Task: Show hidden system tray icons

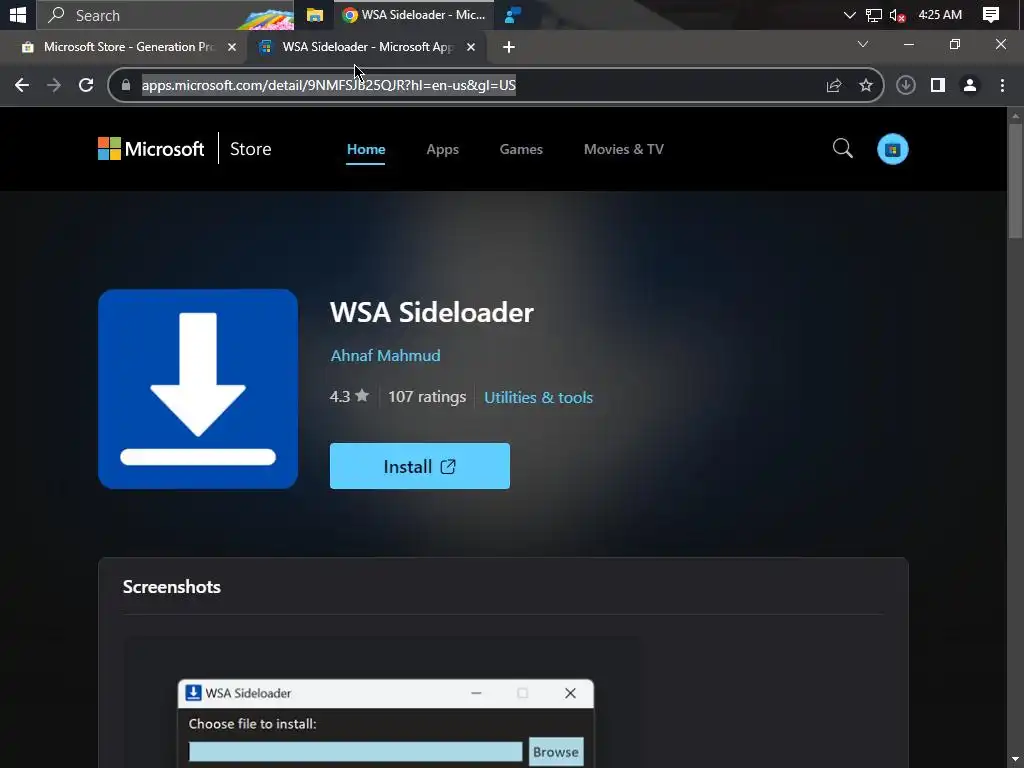Action: [x=849, y=15]
